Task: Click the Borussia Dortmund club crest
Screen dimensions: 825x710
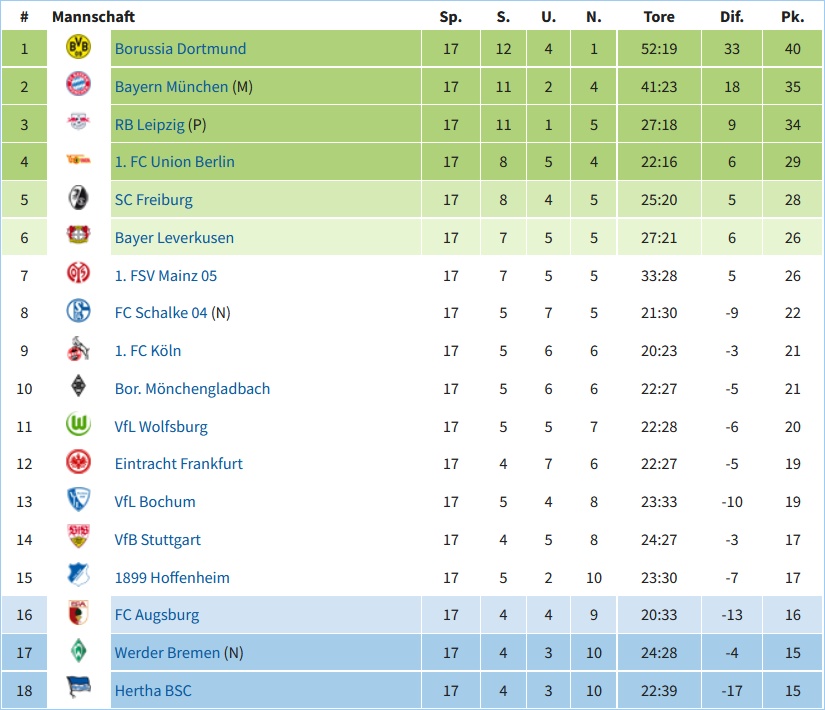Action: [x=78, y=47]
